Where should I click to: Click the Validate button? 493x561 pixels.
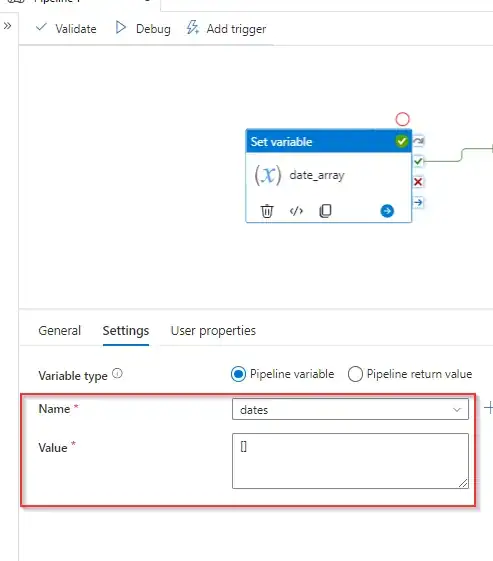(x=67, y=28)
